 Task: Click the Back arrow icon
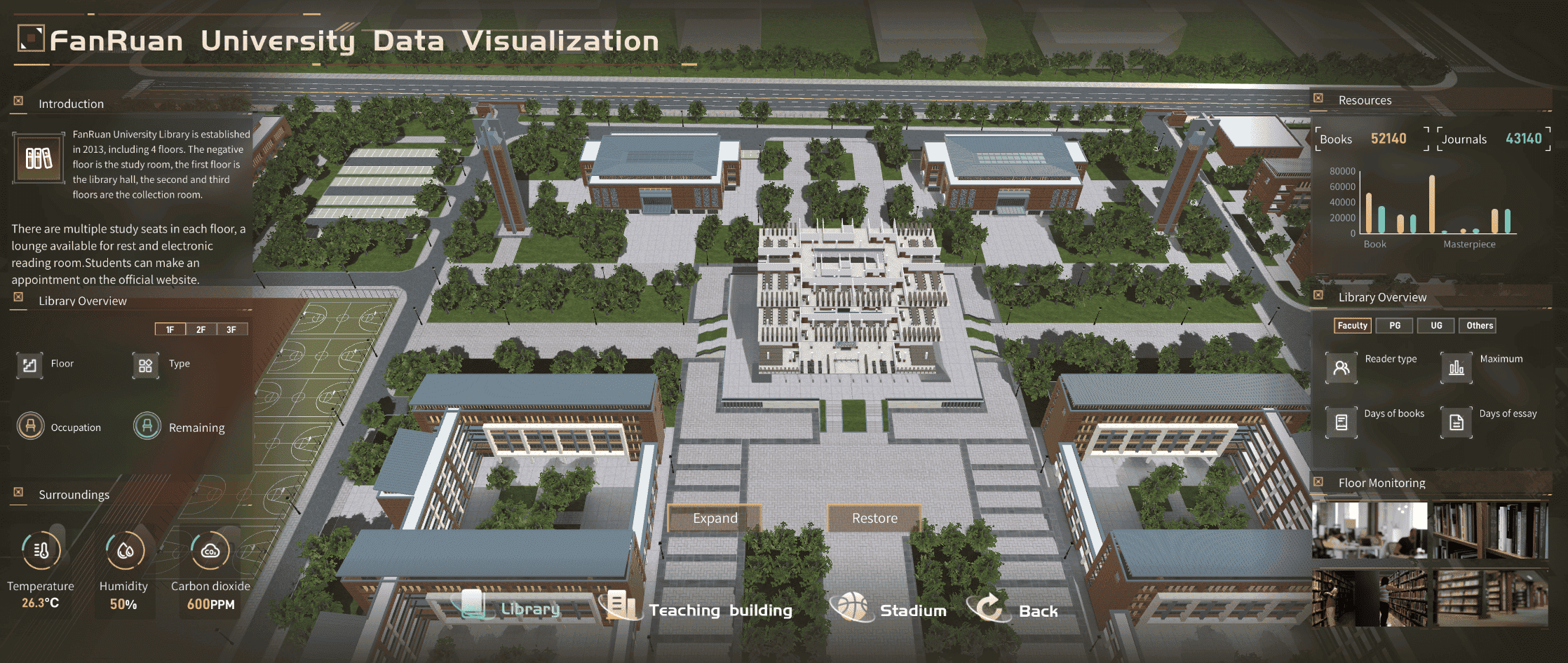[988, 606]
